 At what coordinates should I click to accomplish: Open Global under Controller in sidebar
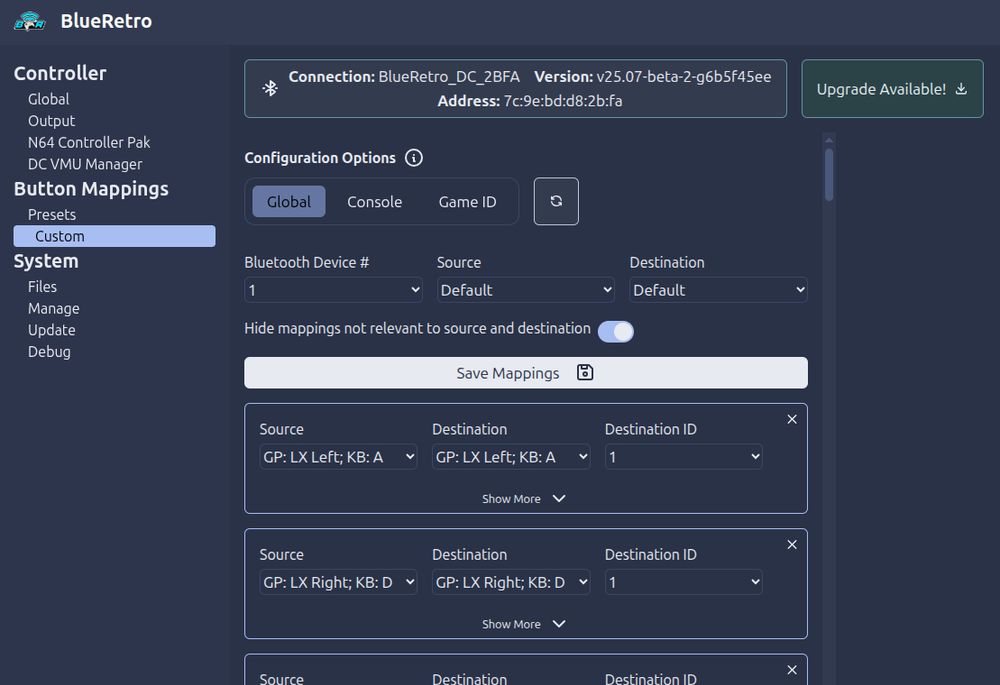click(48, 99)
